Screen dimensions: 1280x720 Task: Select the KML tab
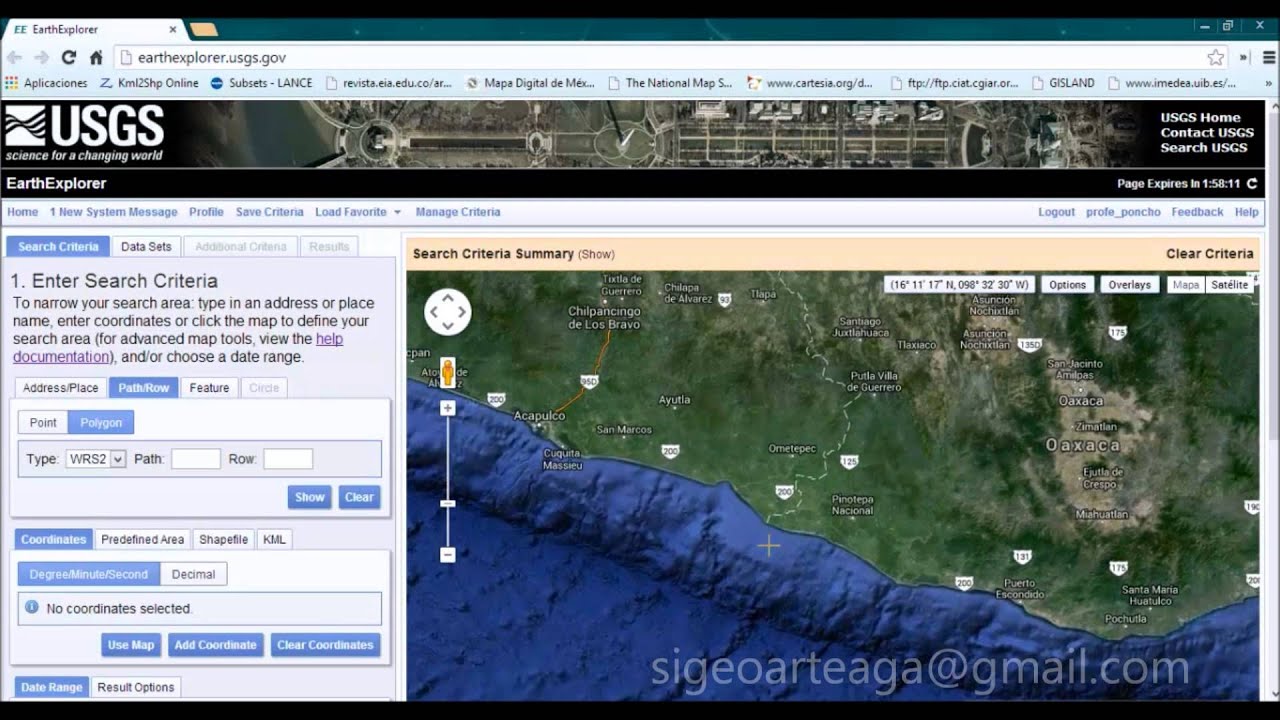tap(274, 539)
